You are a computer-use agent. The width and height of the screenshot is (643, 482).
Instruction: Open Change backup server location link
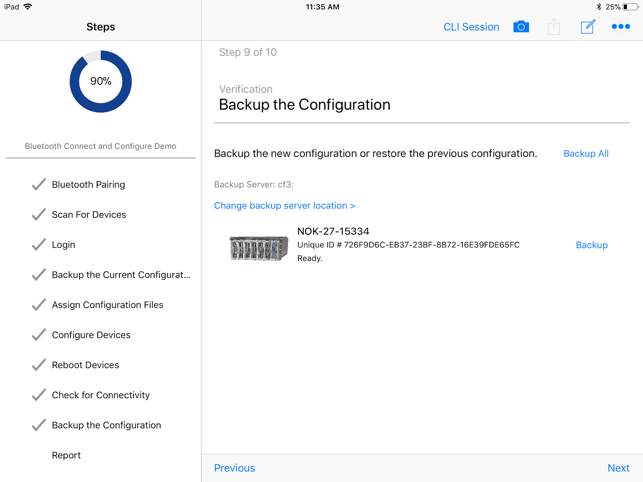pyautogui.click(x=285, y=206)
